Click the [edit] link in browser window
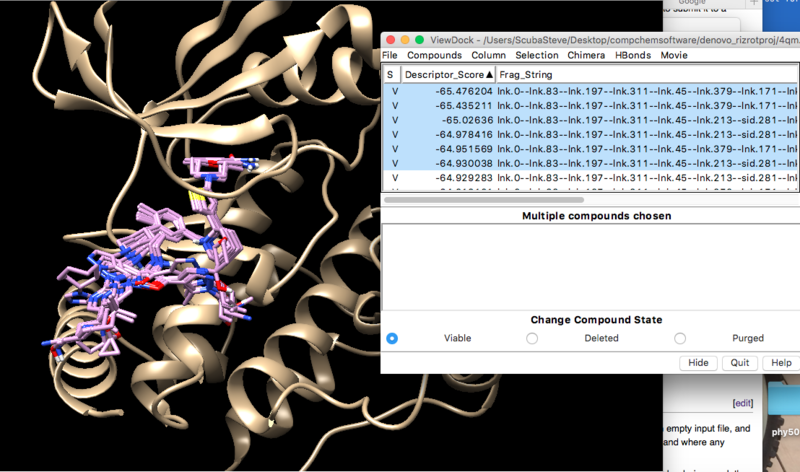 (x=743, y=403)
